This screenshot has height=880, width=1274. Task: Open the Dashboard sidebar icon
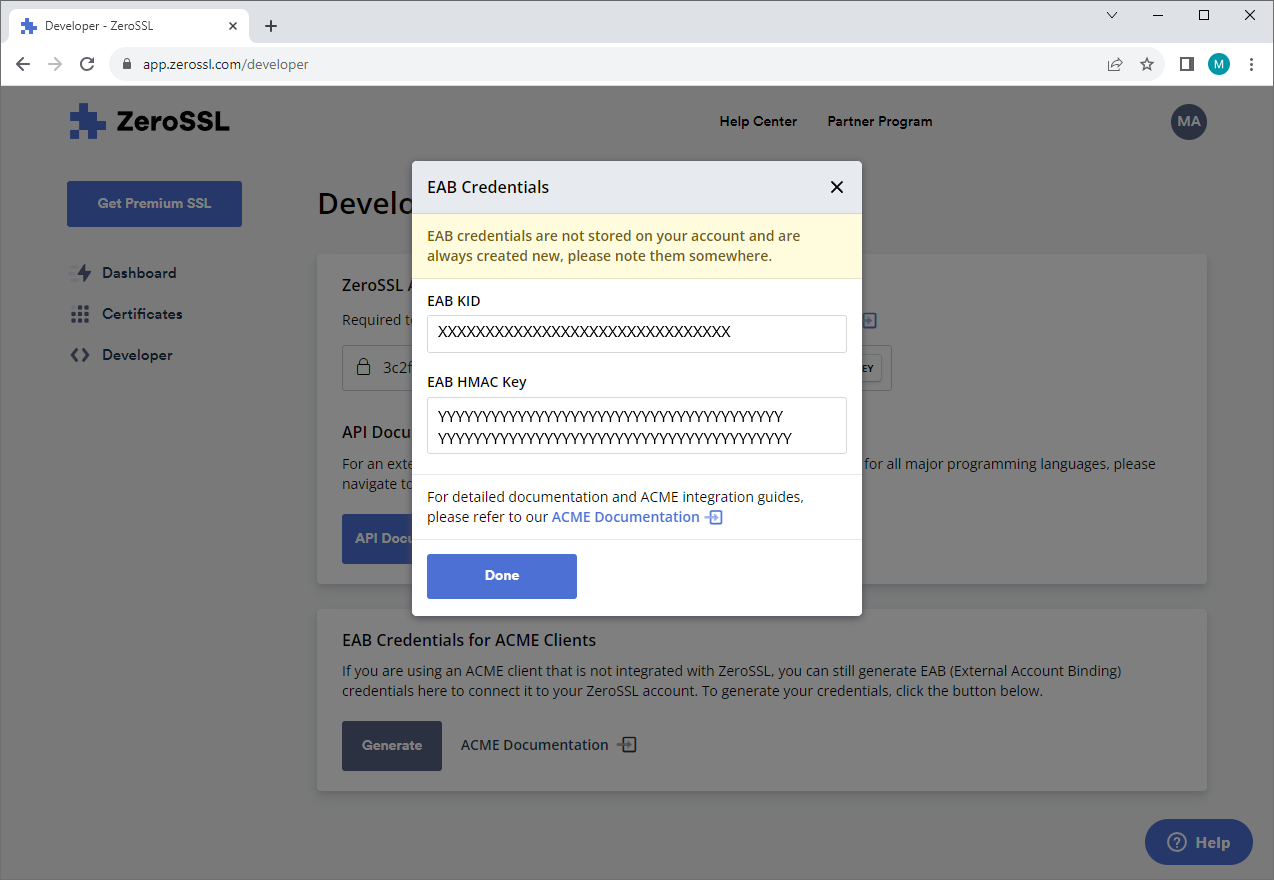80,272
